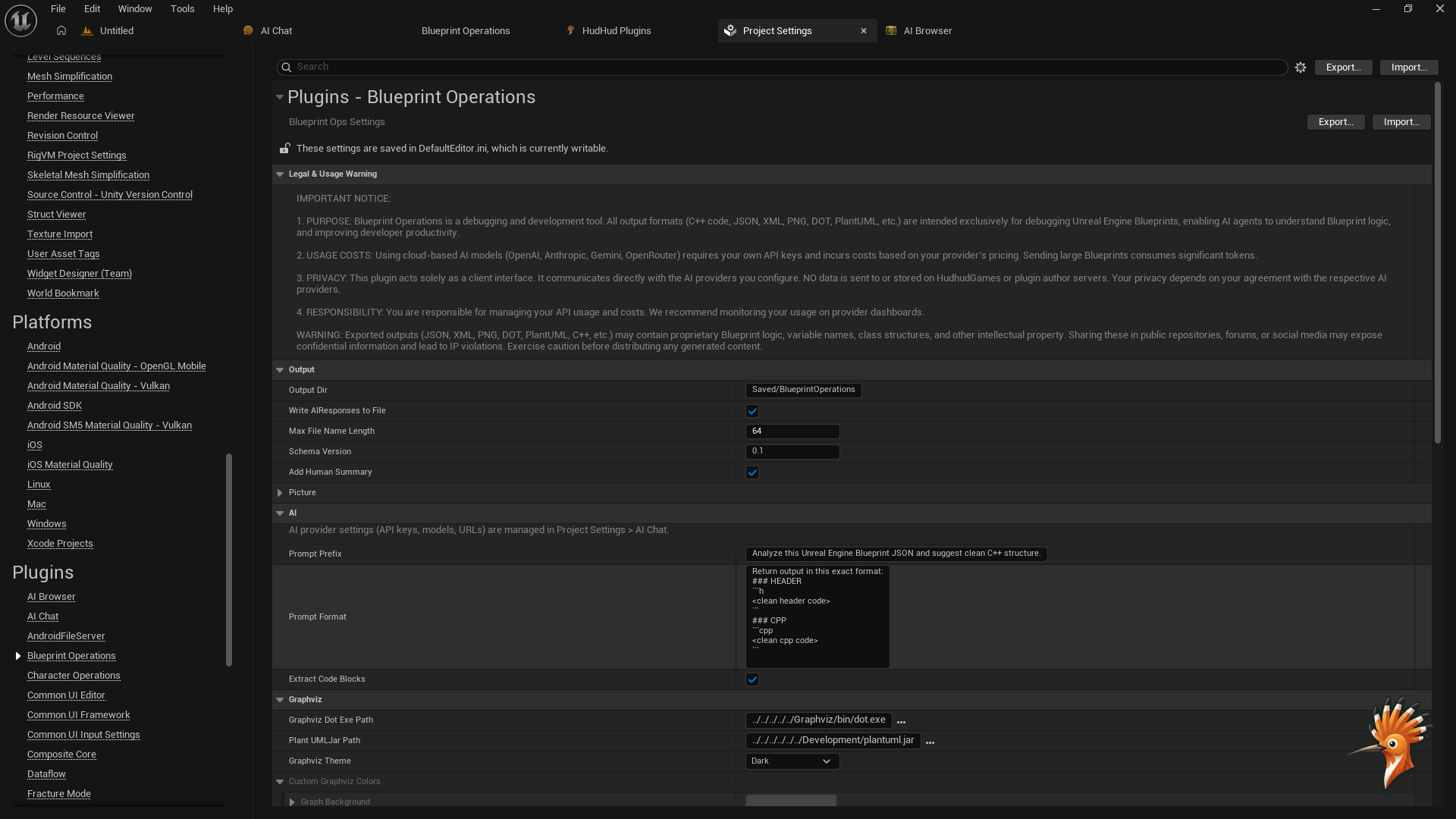Click the Graph Background color swatch
The height and width of the screenshot is (819, 1456).
791,801
